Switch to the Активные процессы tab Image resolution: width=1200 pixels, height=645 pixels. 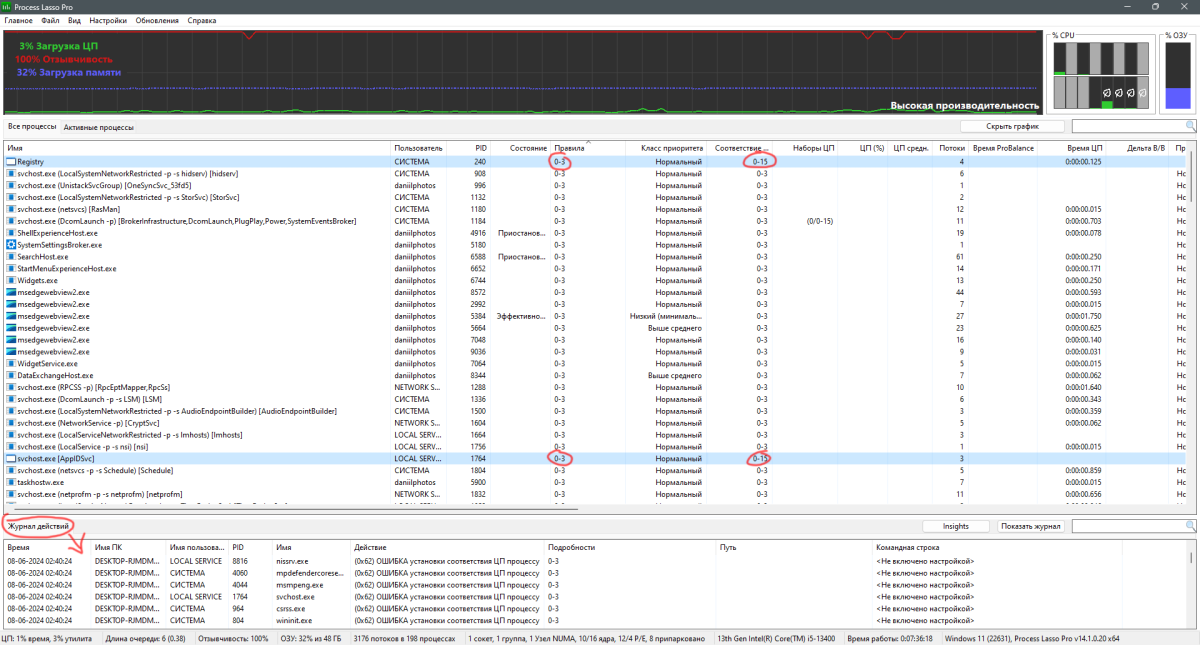pyautogui.click(x=98, y=128)
